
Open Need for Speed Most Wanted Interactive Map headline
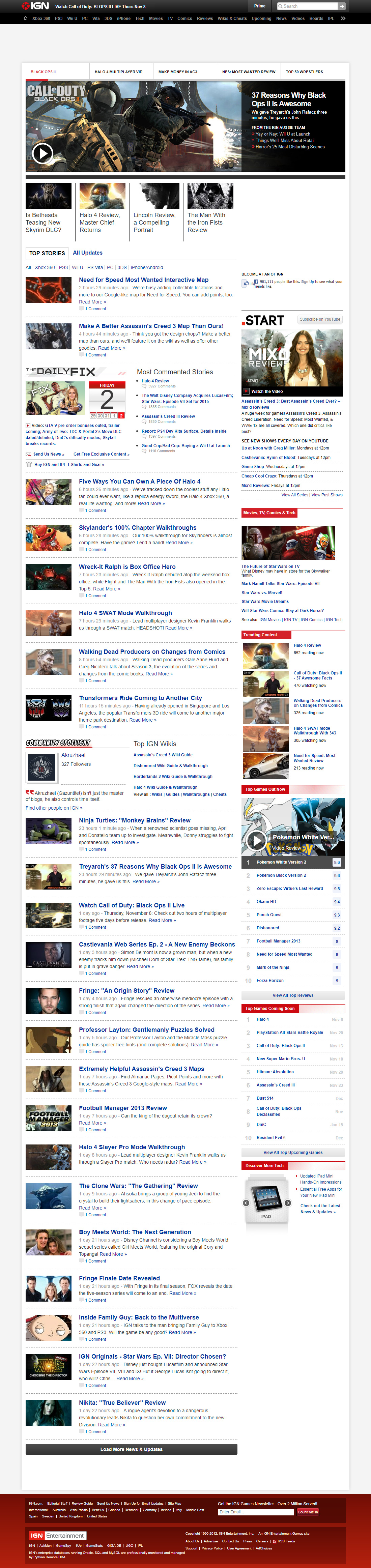[x=144, y=280]
